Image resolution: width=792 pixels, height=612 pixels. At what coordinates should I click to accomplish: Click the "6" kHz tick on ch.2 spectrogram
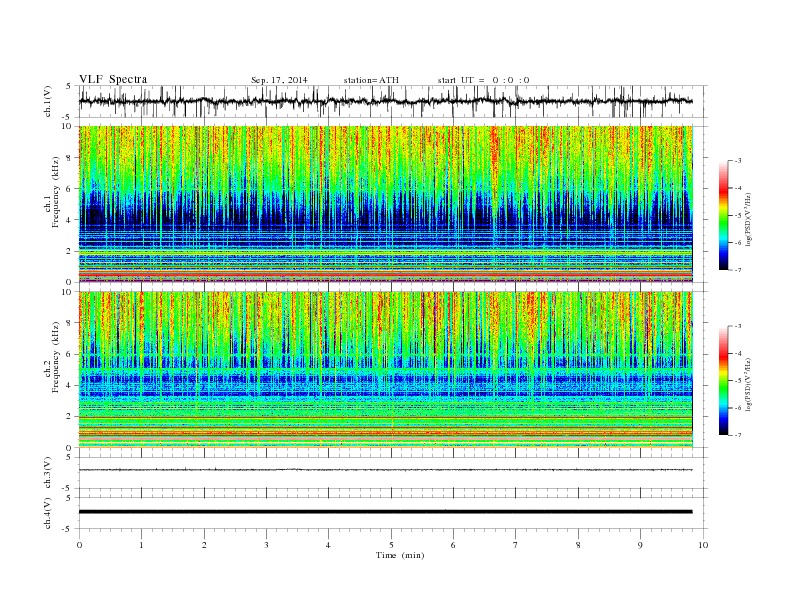[70, 354]
